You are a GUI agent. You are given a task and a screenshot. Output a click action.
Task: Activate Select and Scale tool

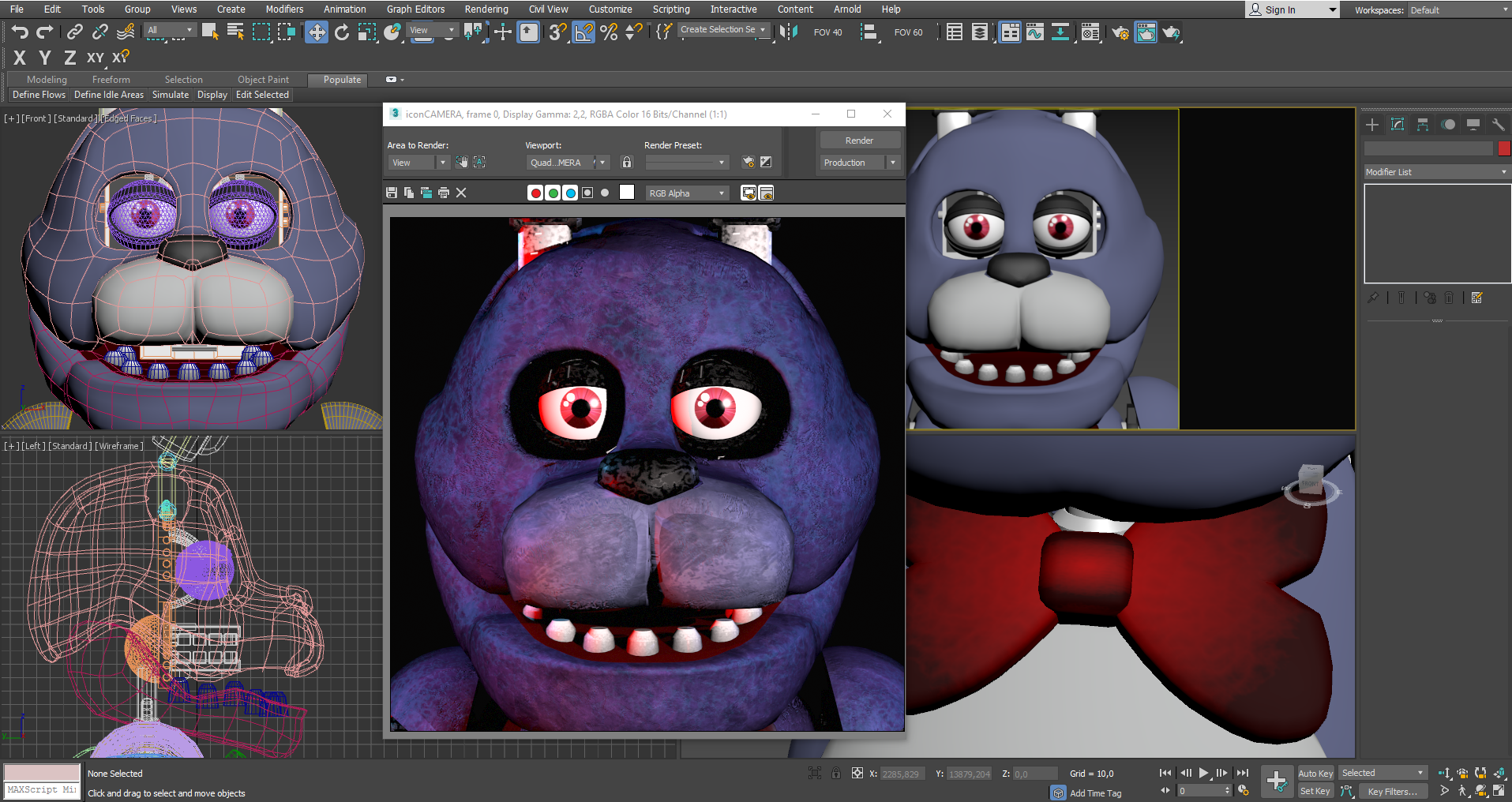click(367, 32)
